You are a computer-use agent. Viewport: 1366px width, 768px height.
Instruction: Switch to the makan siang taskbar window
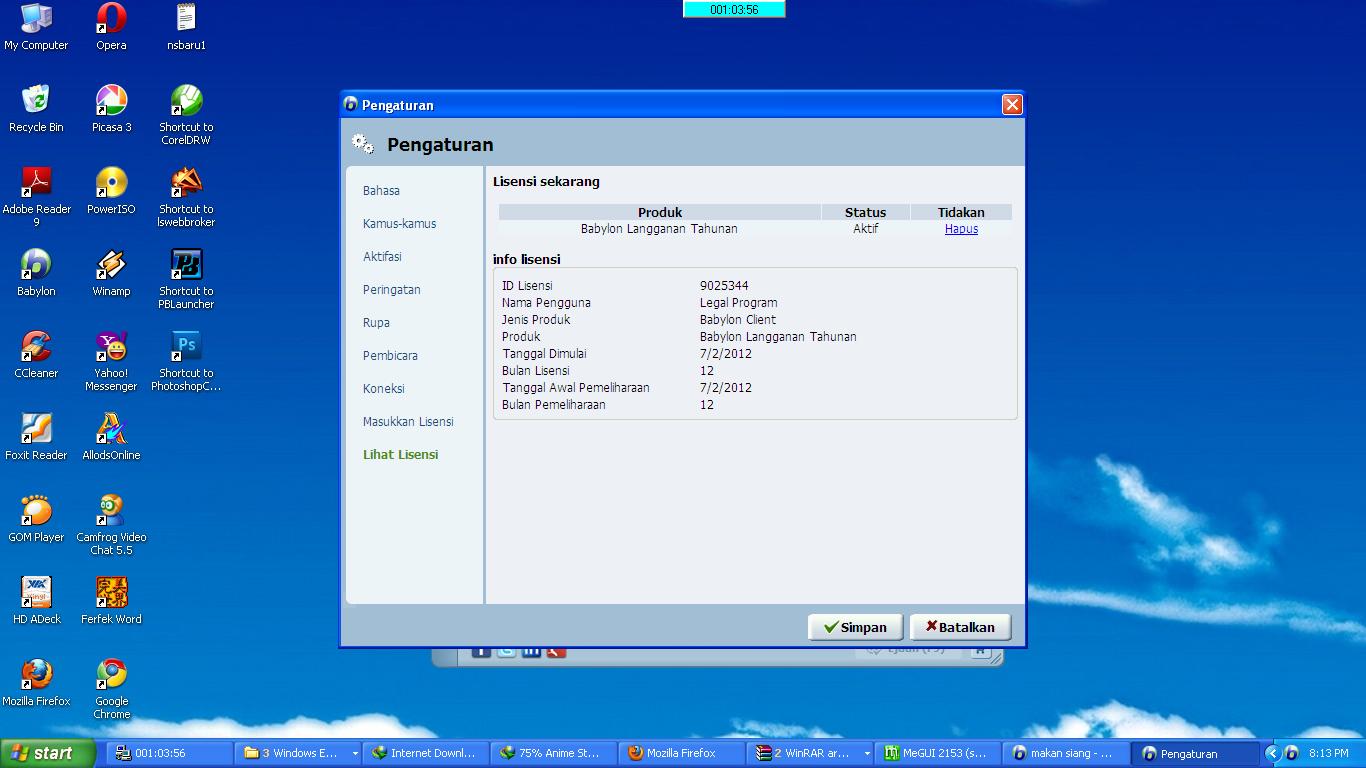pyautogui.click(x=1066, y=753)
